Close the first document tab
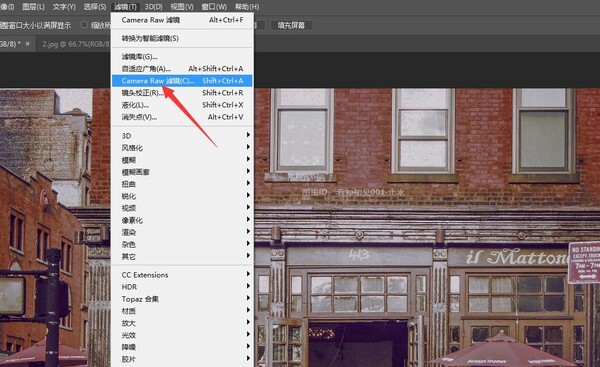The width and height of the screenshot is (600, 367). (28, 44)
